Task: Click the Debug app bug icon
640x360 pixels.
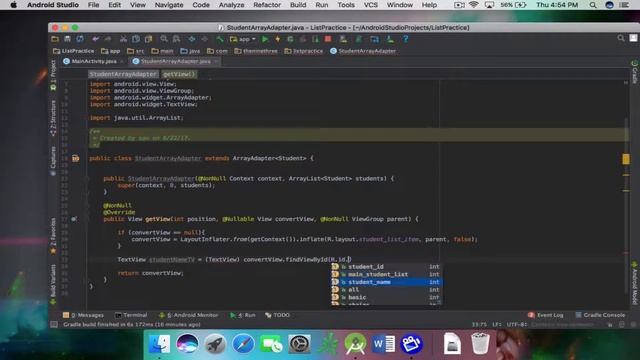Action: coord(290,39)
